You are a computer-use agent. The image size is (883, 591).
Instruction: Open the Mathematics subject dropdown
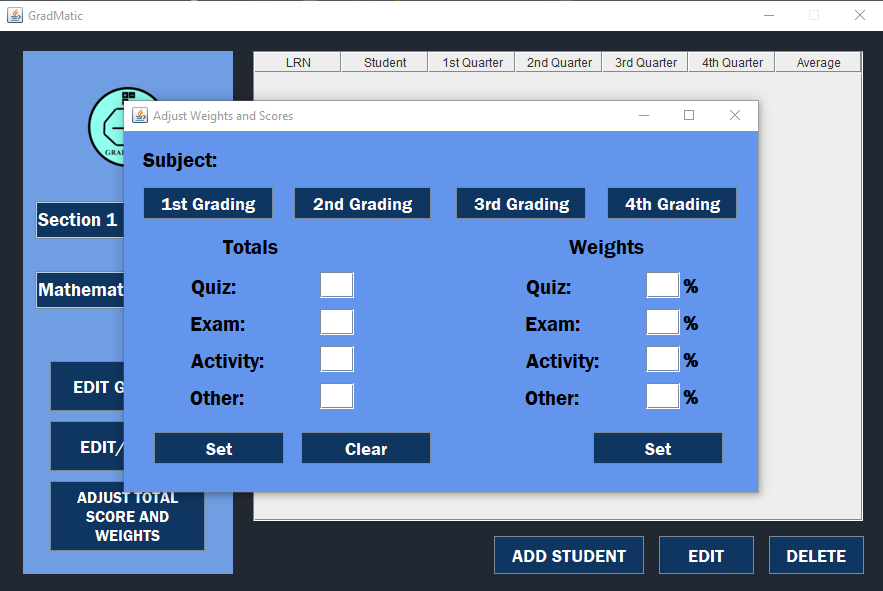click(x=80, y=290)
